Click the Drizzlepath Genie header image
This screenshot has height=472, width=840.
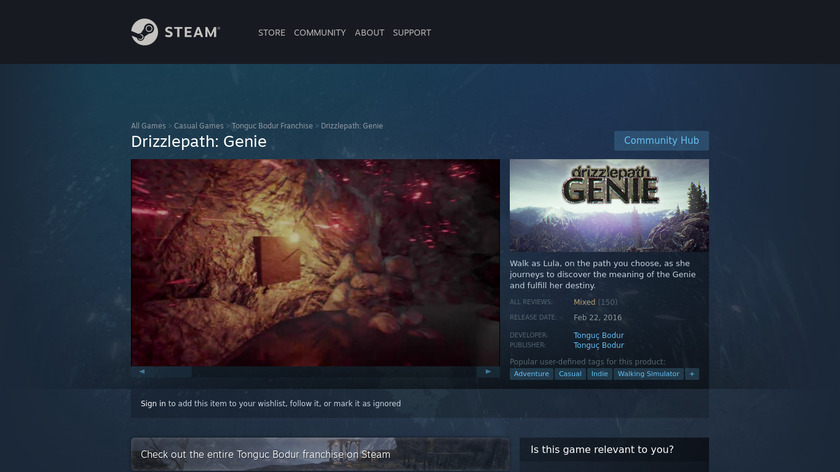coord(609,205)
